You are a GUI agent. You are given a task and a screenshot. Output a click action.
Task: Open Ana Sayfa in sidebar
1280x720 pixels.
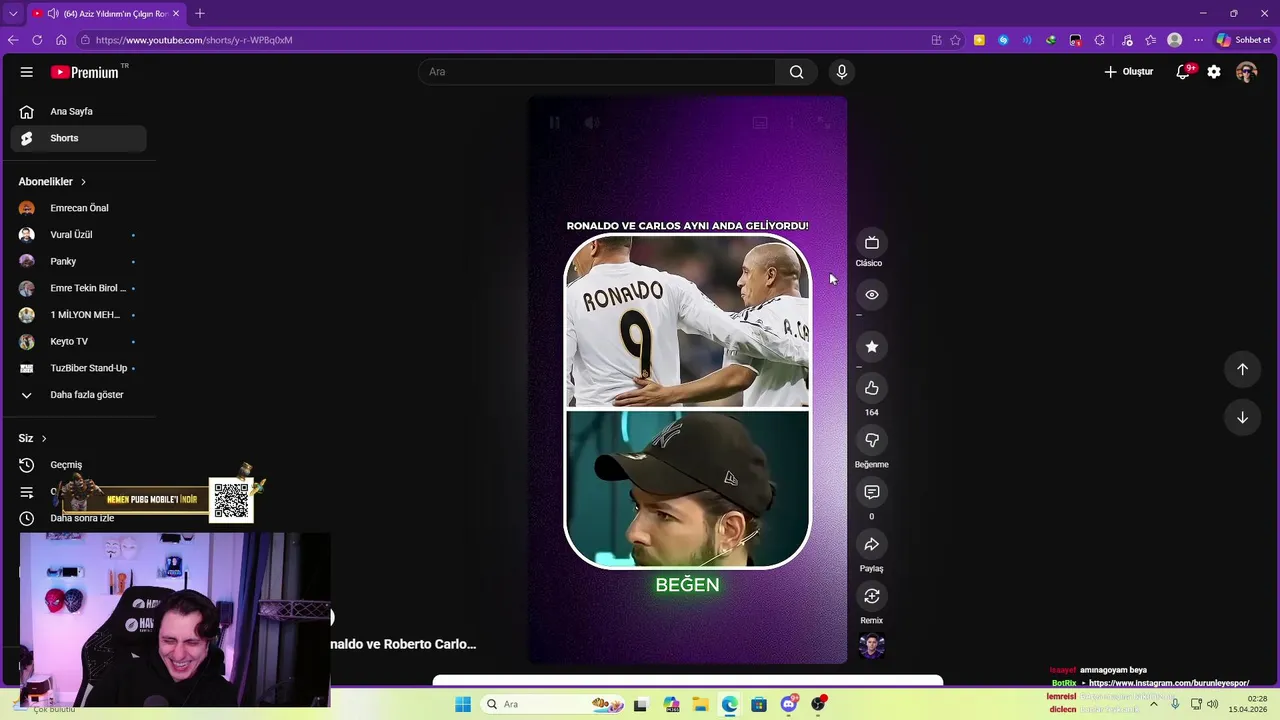[x=78, y=112]
